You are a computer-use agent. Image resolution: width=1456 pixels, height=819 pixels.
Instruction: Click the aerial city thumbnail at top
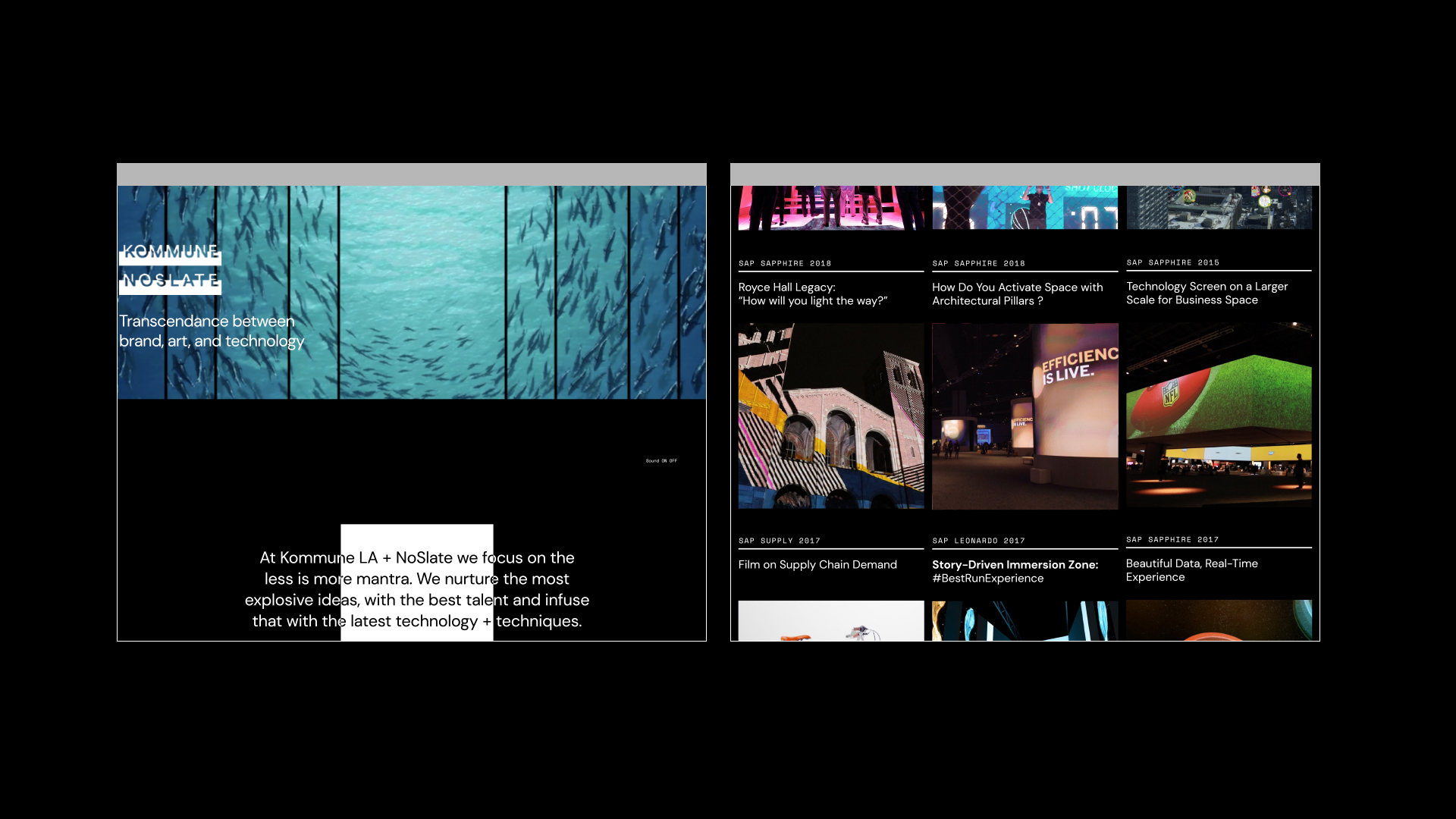pyautogui.click(x=1219, y=208)
